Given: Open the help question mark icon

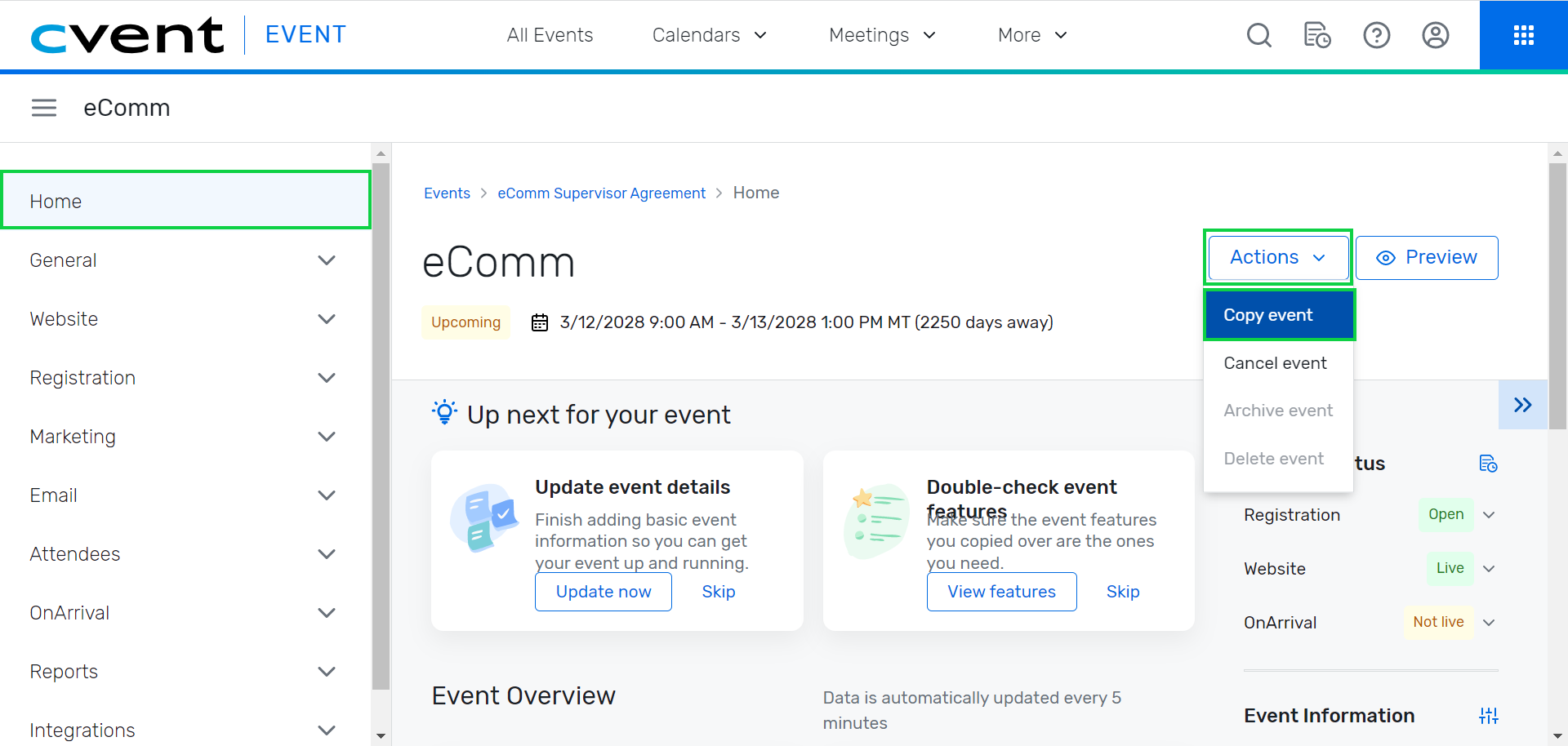Looking at the screenshot, I should [1376, 35].
